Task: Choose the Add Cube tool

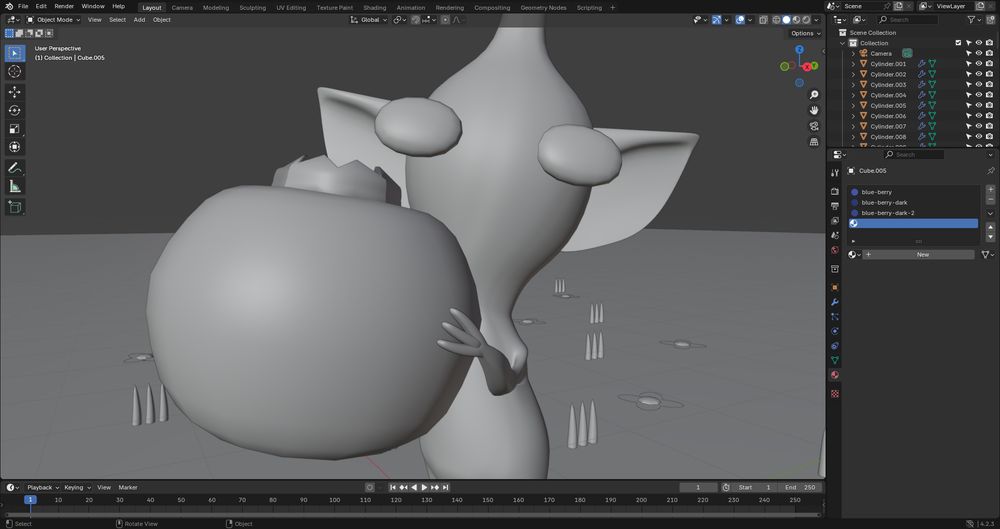Action: point(15,207)
